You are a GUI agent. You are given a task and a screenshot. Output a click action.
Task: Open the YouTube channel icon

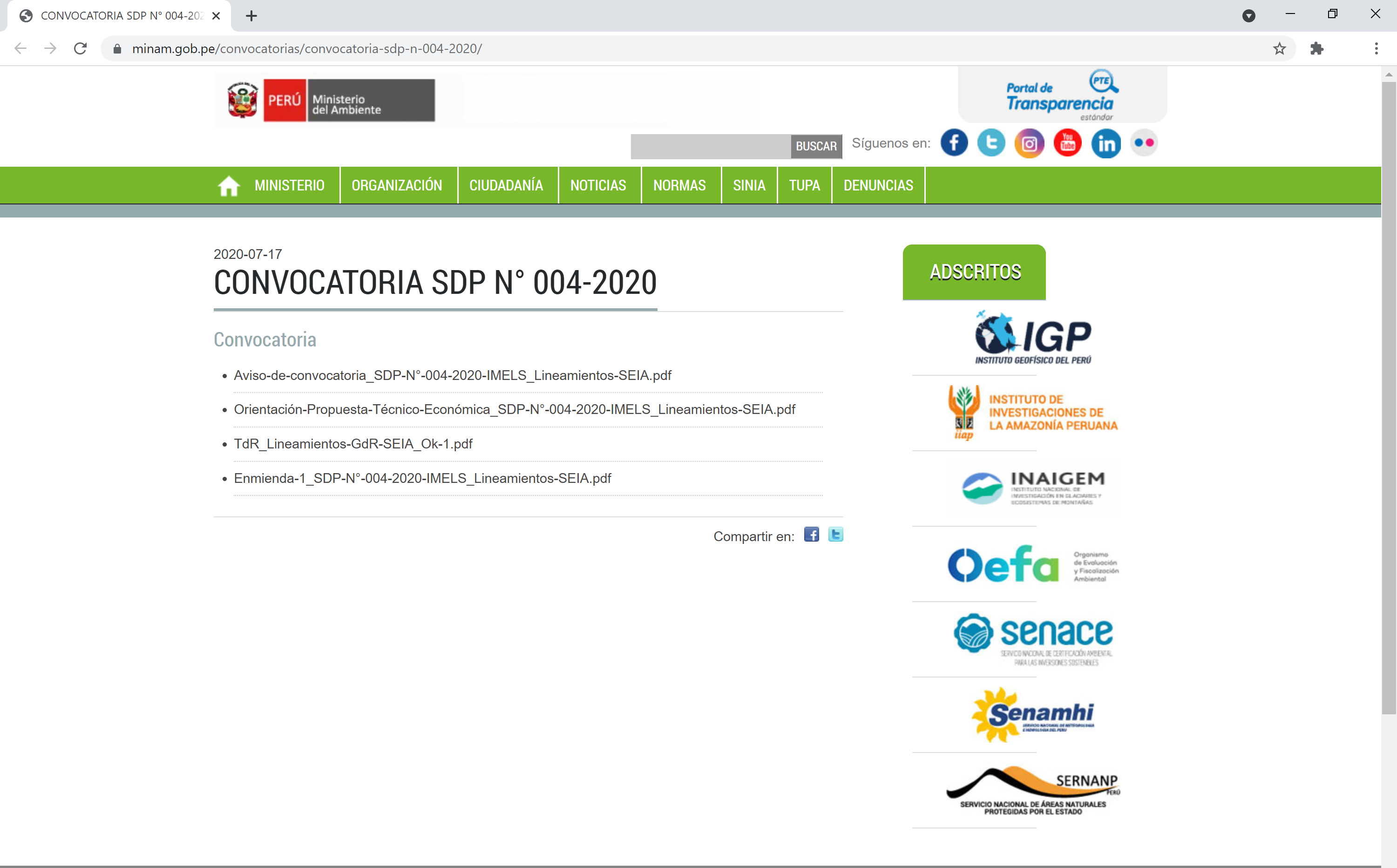1068,143
